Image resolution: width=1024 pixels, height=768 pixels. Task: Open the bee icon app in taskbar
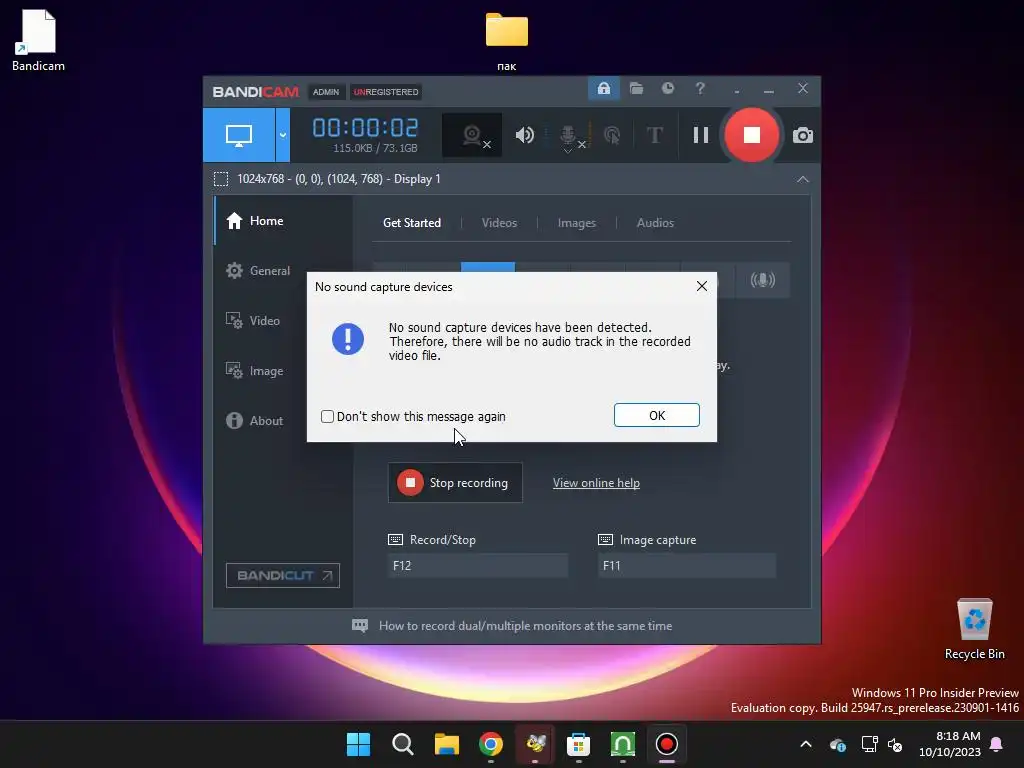(x=535, y=744)
